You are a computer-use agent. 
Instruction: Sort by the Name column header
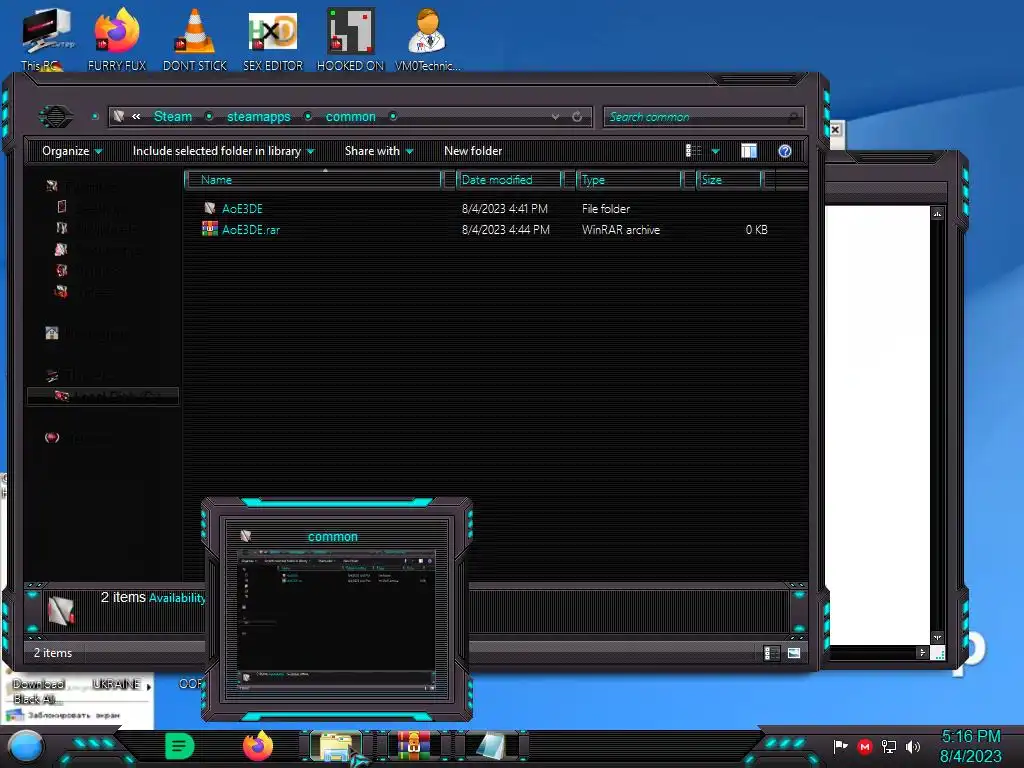(x=313, y=180)
